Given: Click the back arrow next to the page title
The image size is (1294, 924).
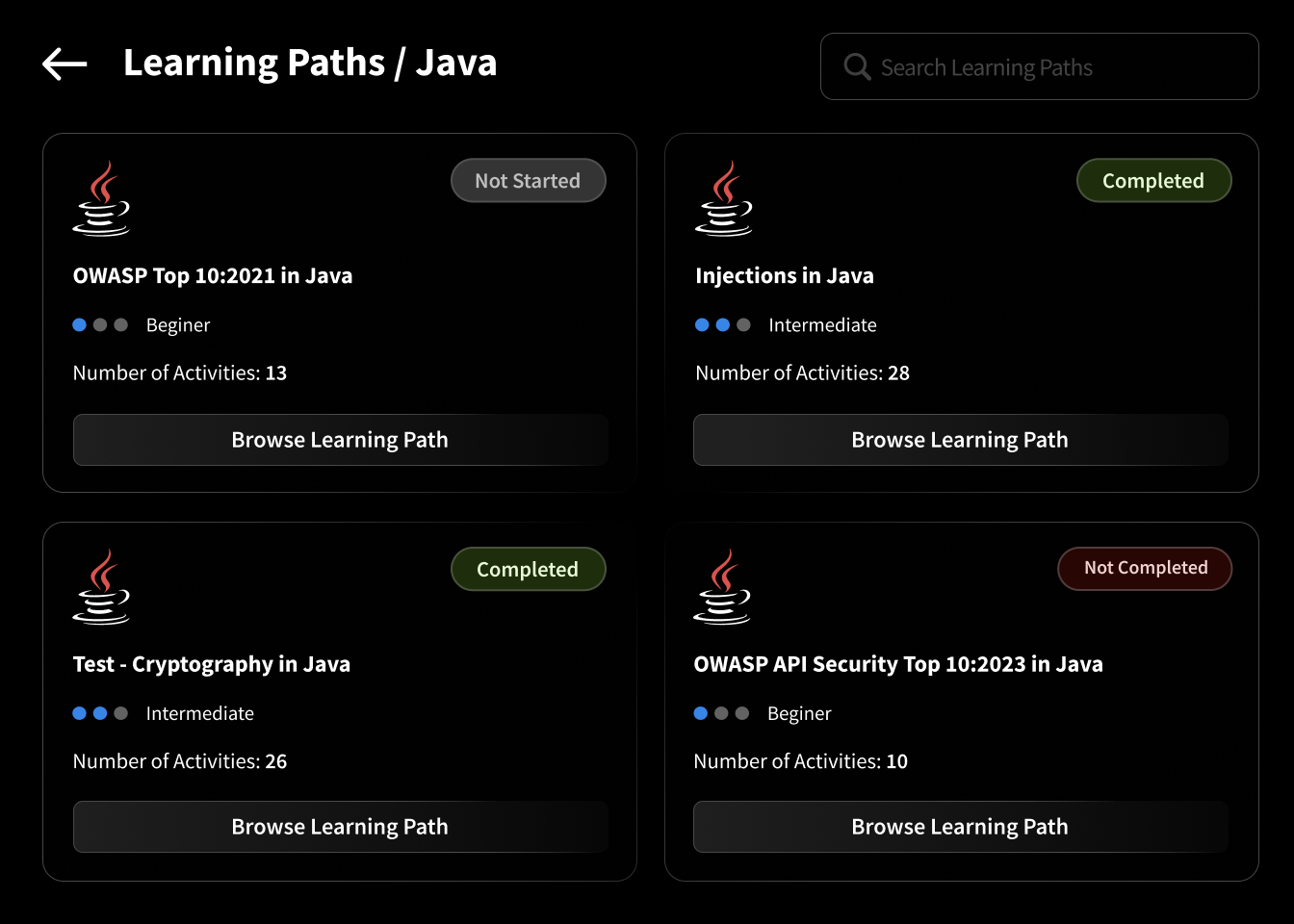Looking at the screenshot, I should [64, 63].
